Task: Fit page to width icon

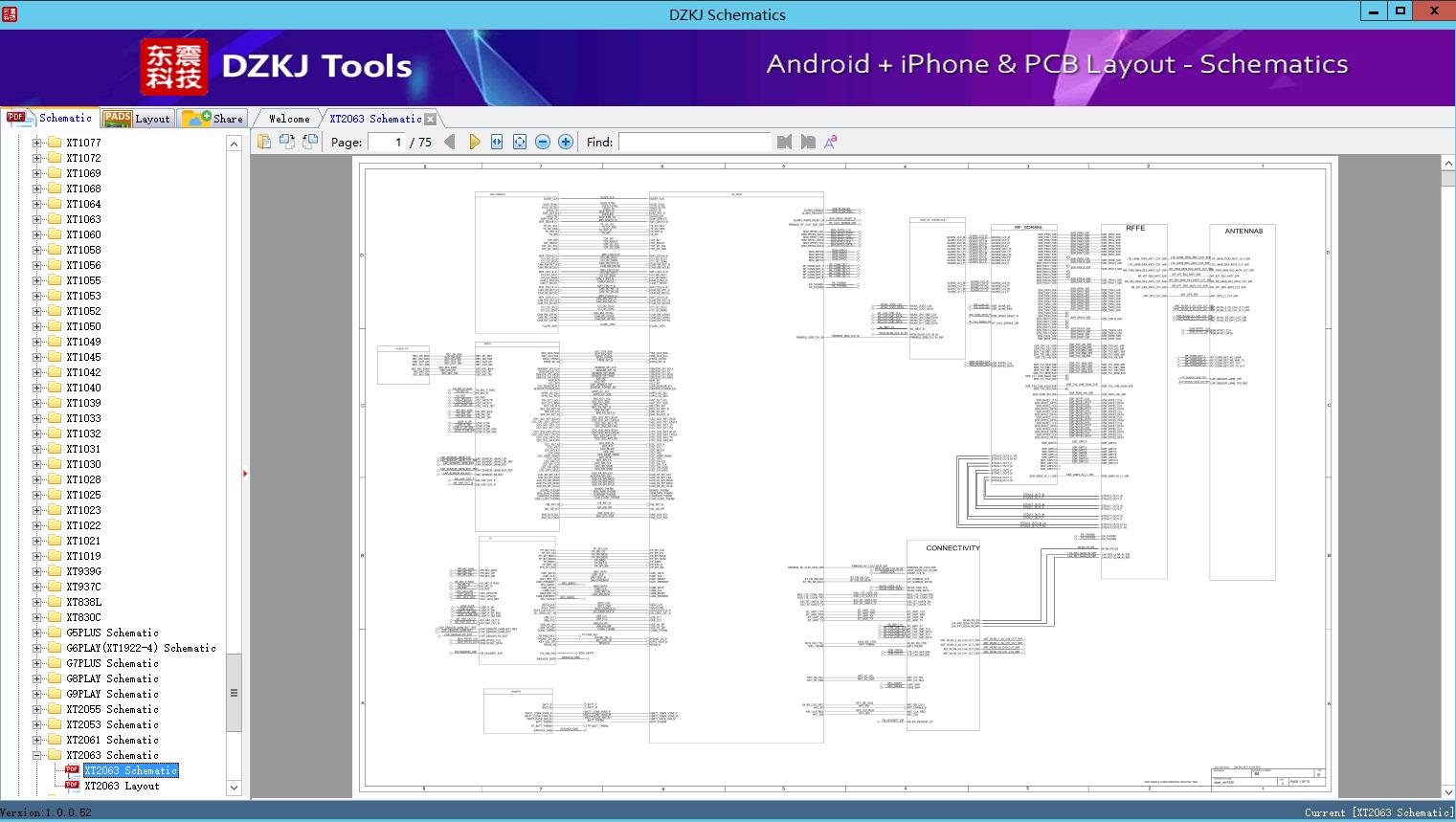Action: click(x=497, y=142)
